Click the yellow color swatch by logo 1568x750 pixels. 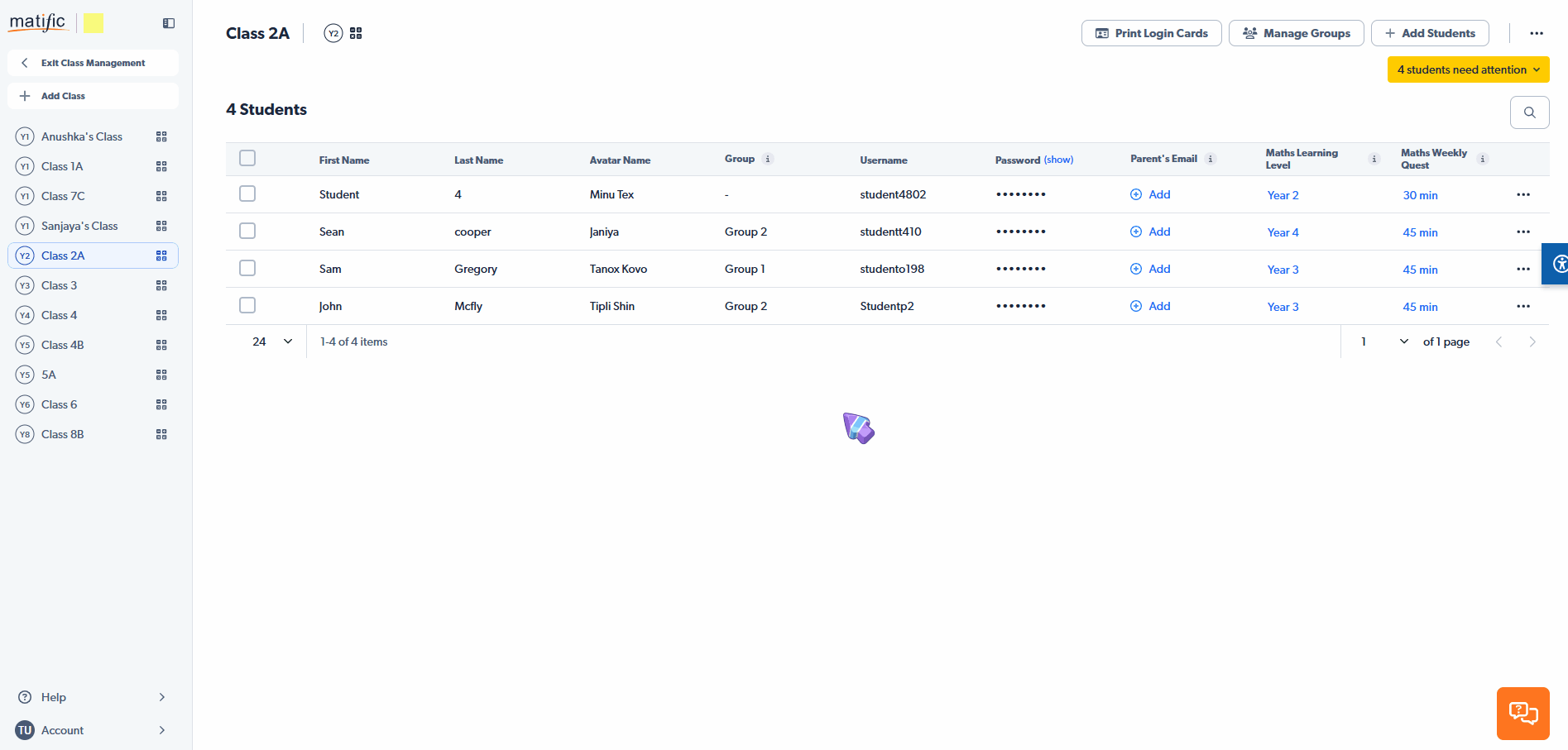click(x=94, y=23)
